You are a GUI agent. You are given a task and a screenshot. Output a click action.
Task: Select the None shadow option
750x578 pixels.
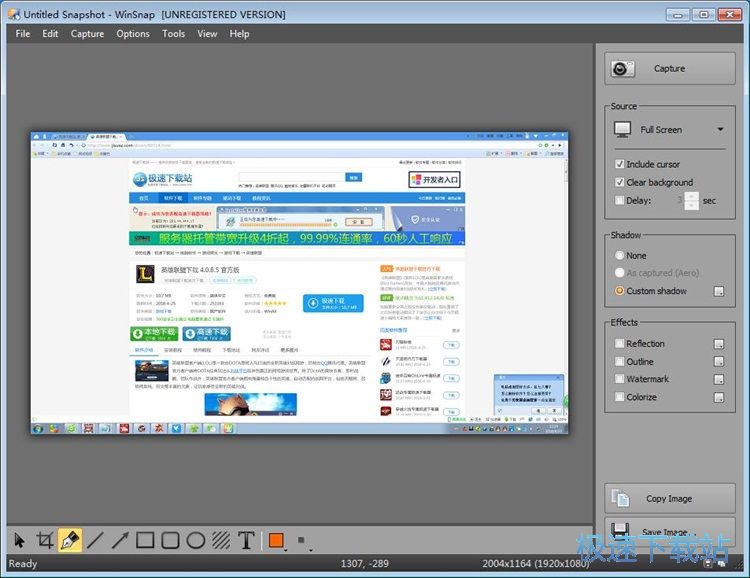[x=619, y=256]
